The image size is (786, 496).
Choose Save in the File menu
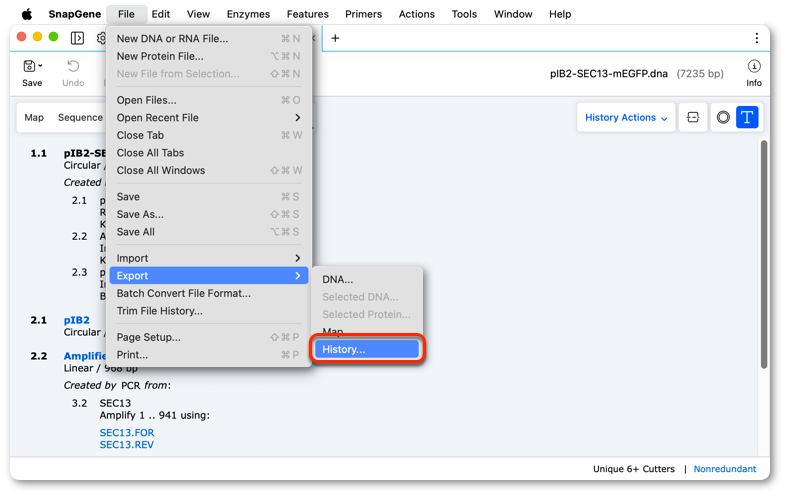point(209,197)
